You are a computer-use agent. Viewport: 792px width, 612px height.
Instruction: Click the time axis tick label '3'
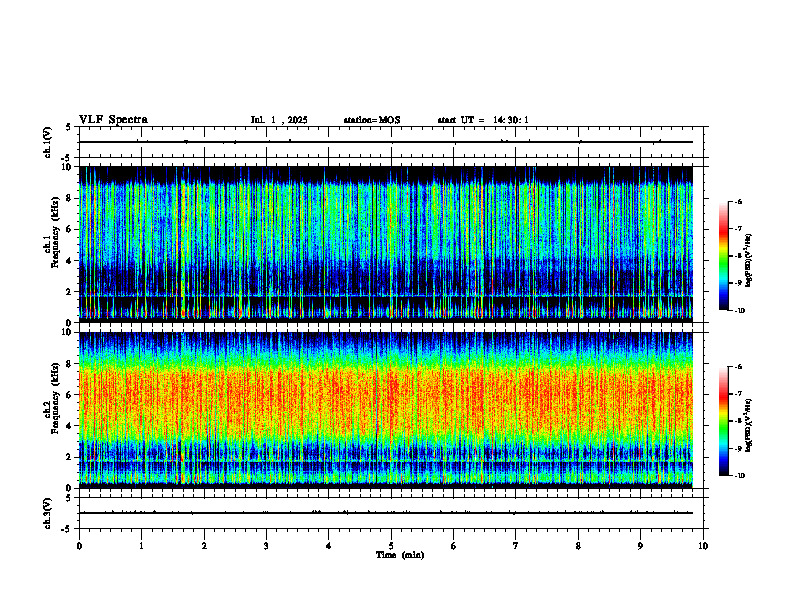(x=266, y=546)
